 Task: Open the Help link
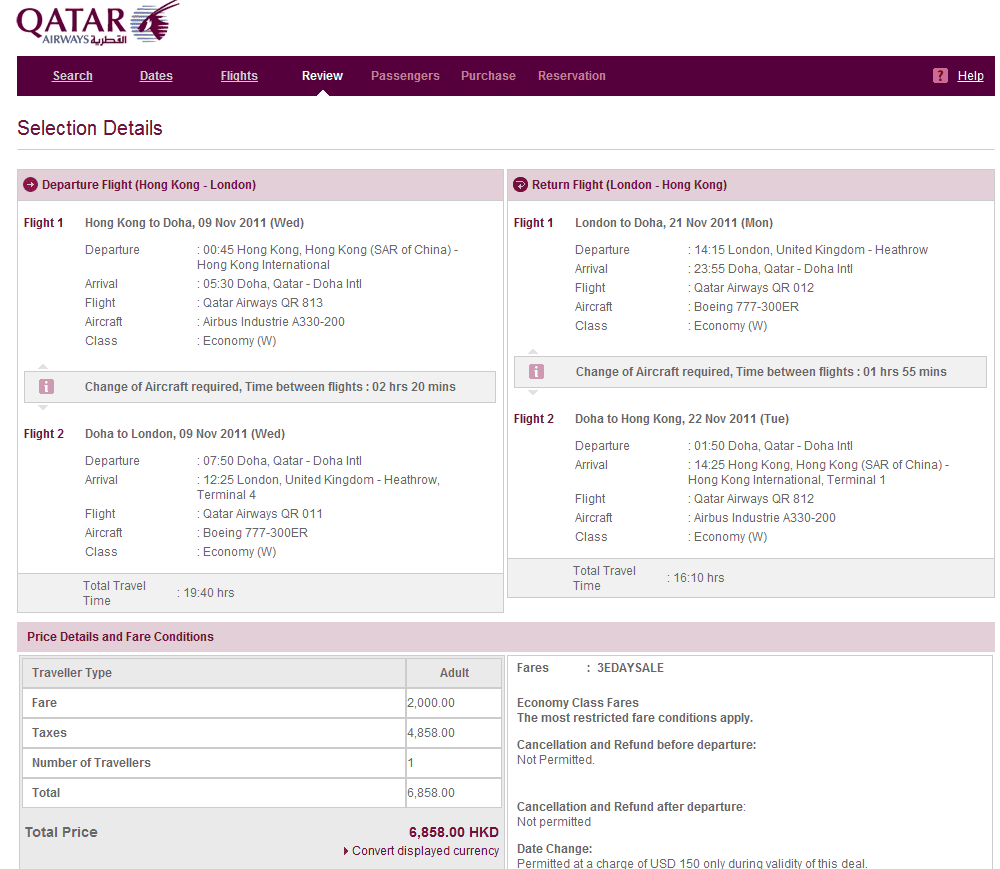click(x=970, y=76)
